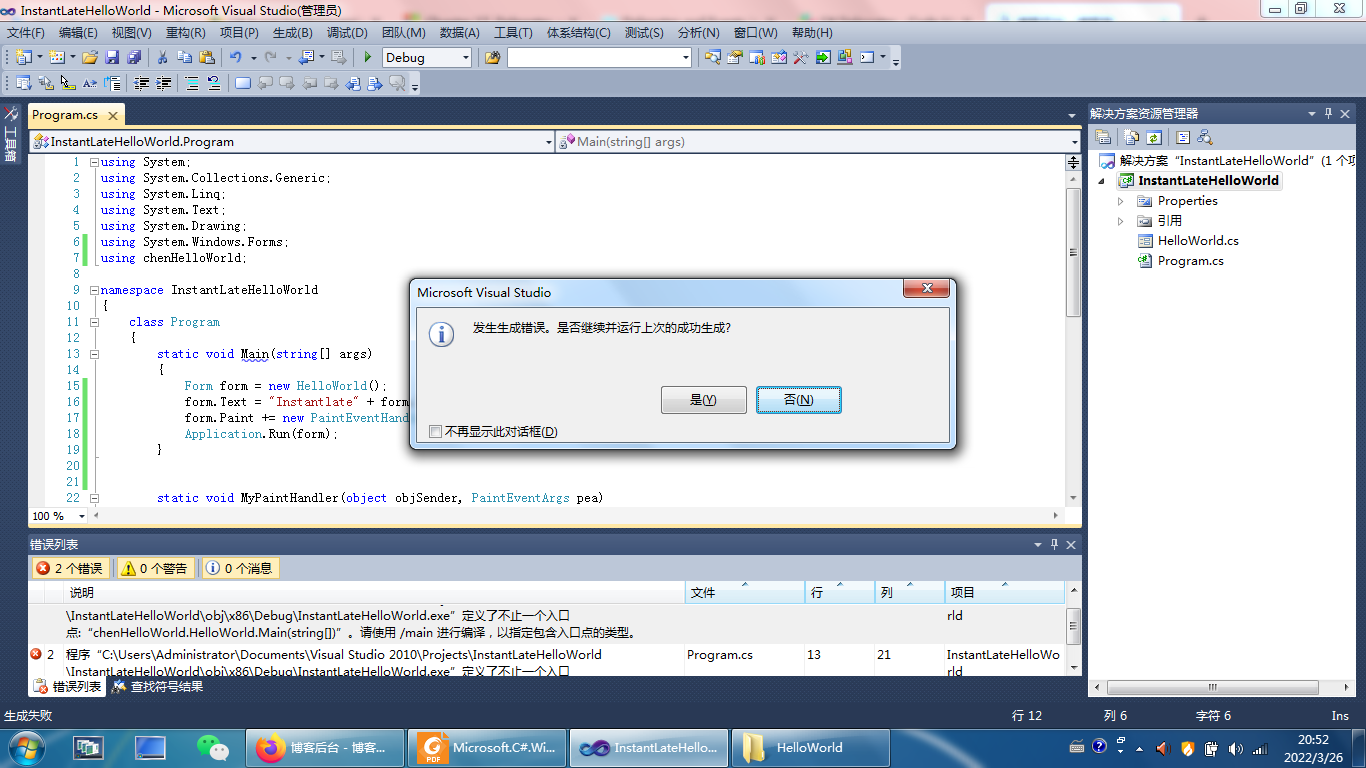
Task: Select HelloWorld.cs in Solution Explorer
Action: [1198, 241]
